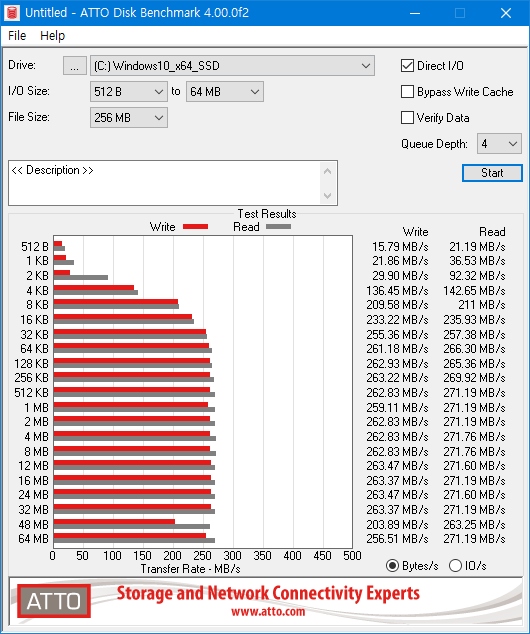Click the 1 KB read value 36.53 MB/s
530x634 pixels.
[x=477, y=261]
